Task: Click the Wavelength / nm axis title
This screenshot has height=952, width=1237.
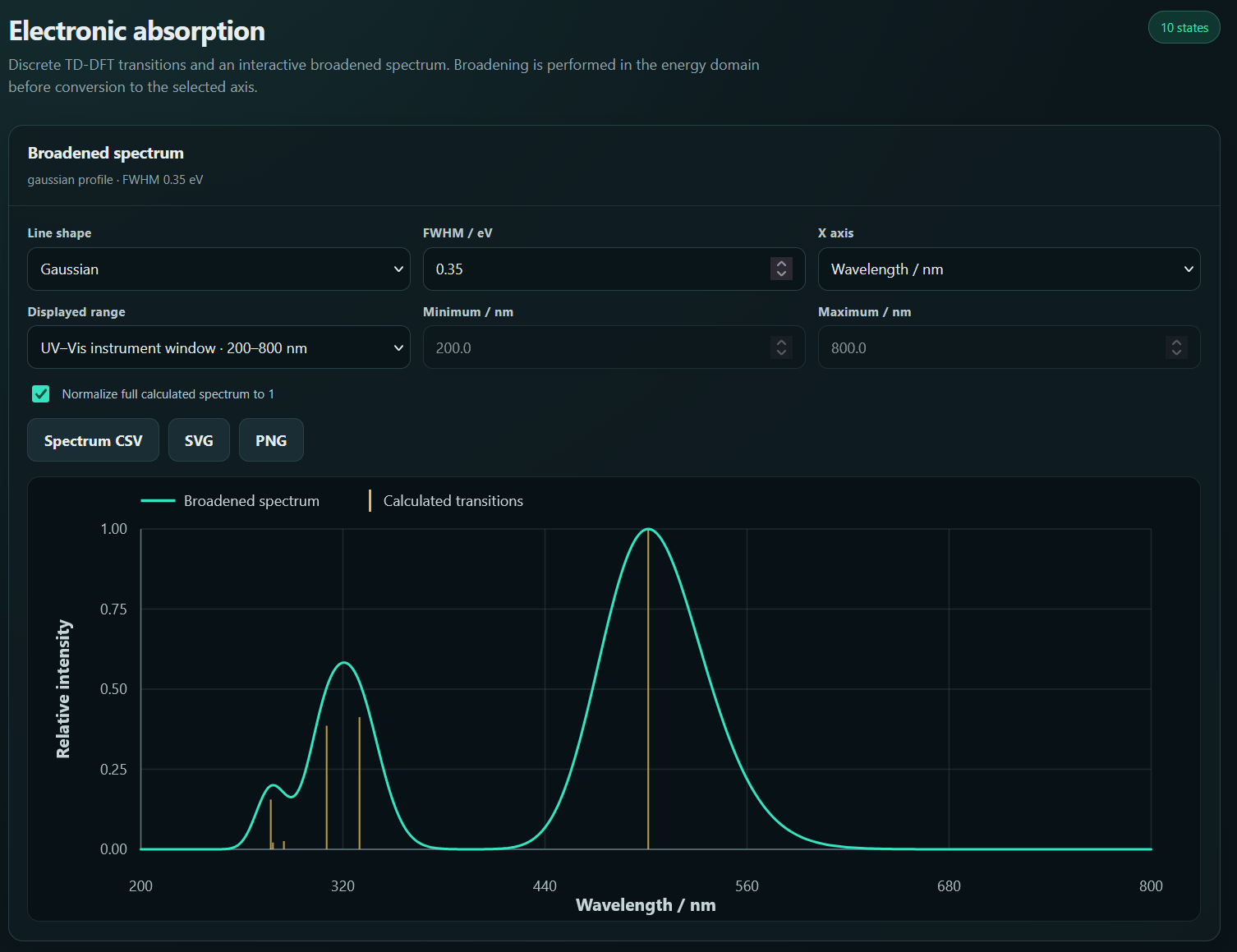Action: coord(646,905)
